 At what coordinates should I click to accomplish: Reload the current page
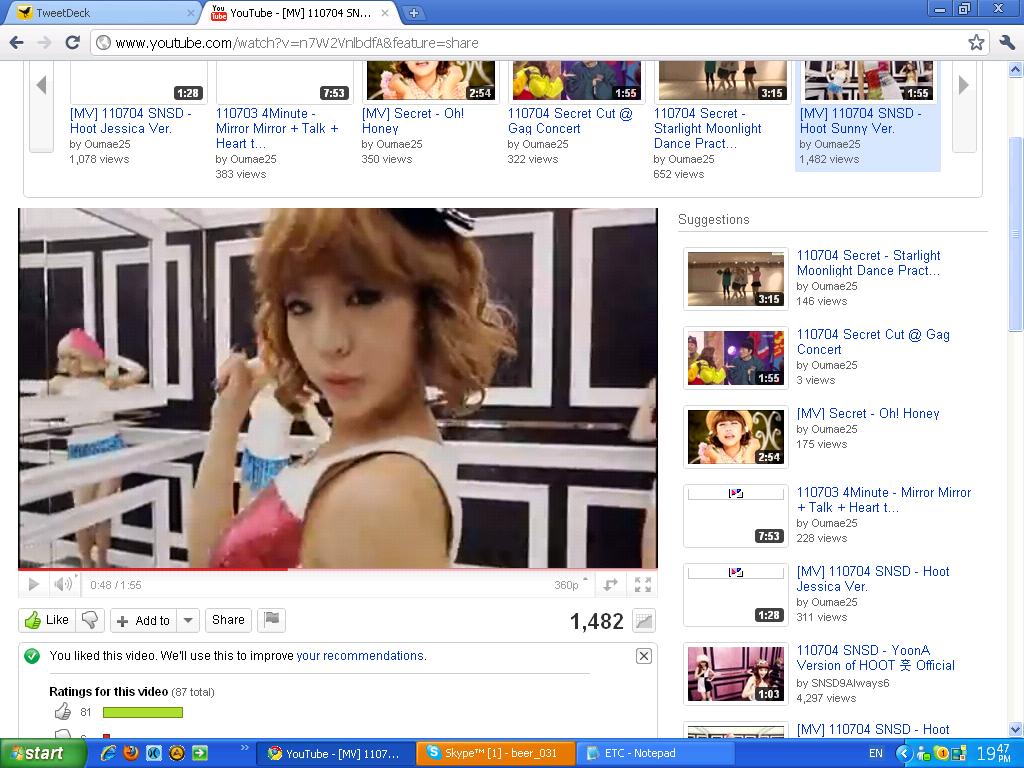(72, 43)
